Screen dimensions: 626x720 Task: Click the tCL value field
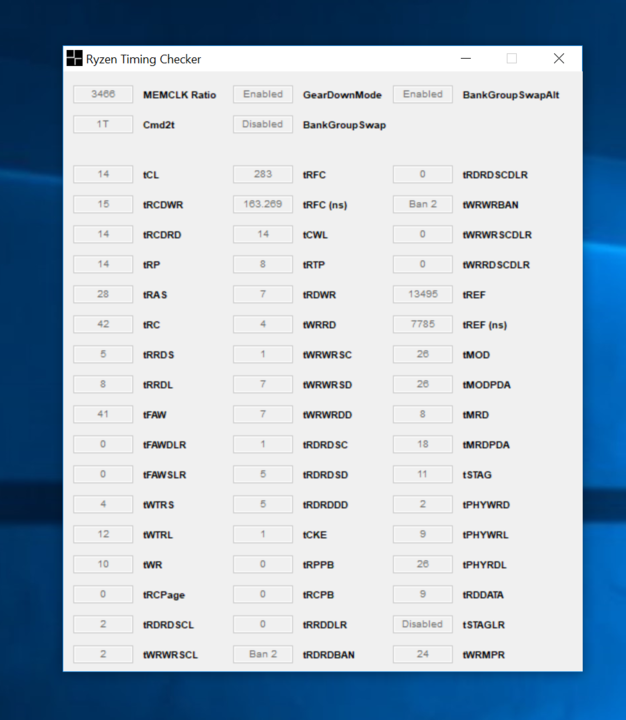tap(103, 174)
